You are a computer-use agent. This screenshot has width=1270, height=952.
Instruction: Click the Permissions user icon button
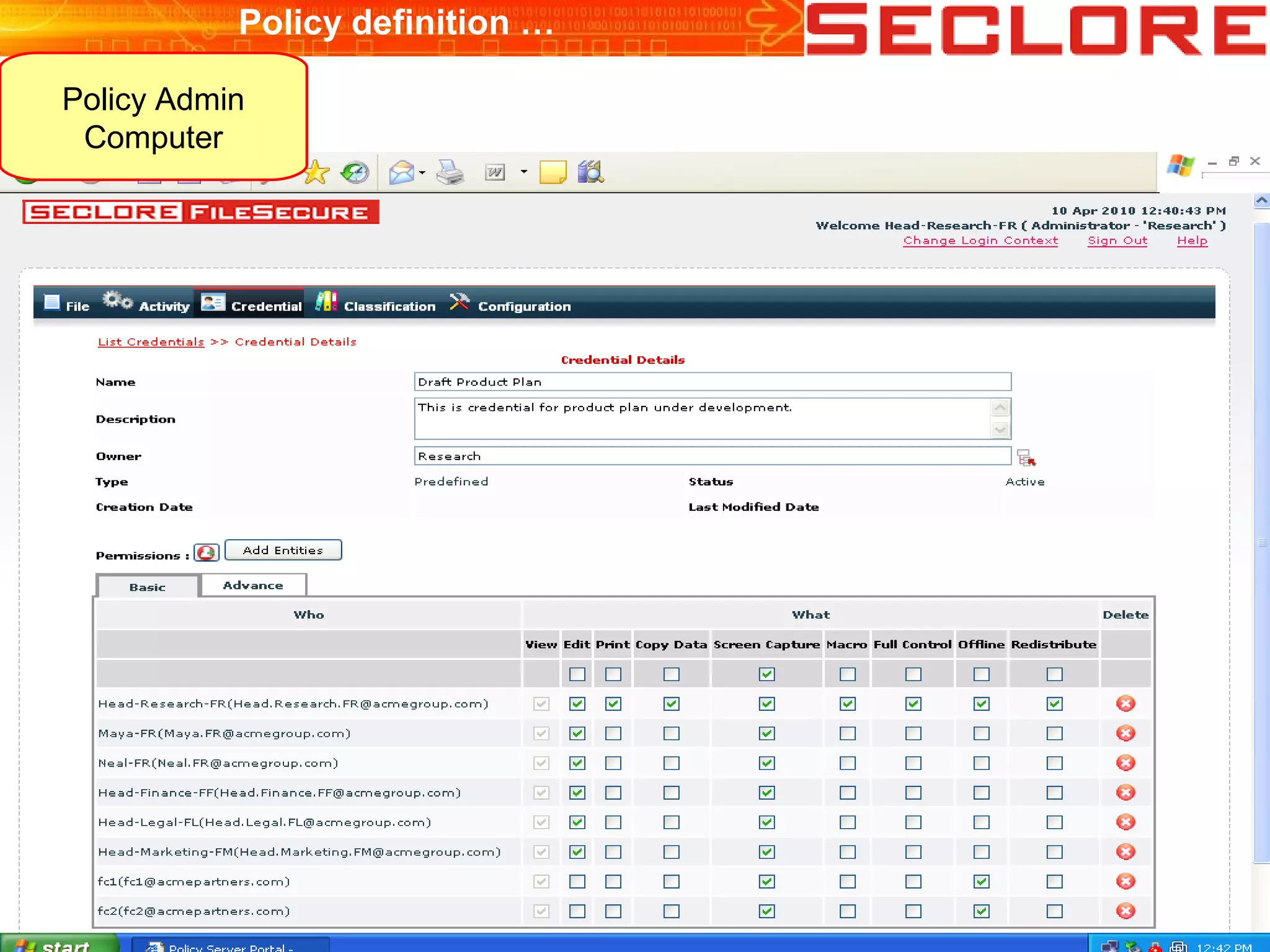(x=206, y=552)
